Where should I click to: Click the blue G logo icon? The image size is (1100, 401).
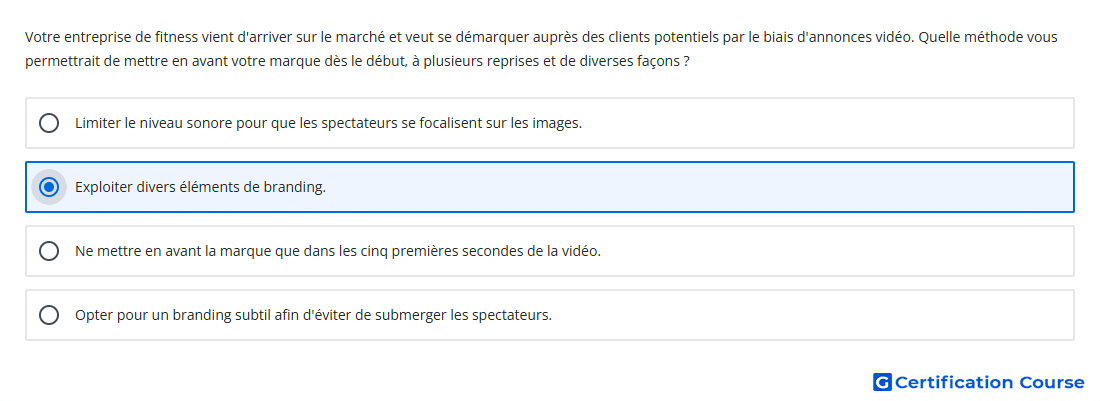click(882, 382)
